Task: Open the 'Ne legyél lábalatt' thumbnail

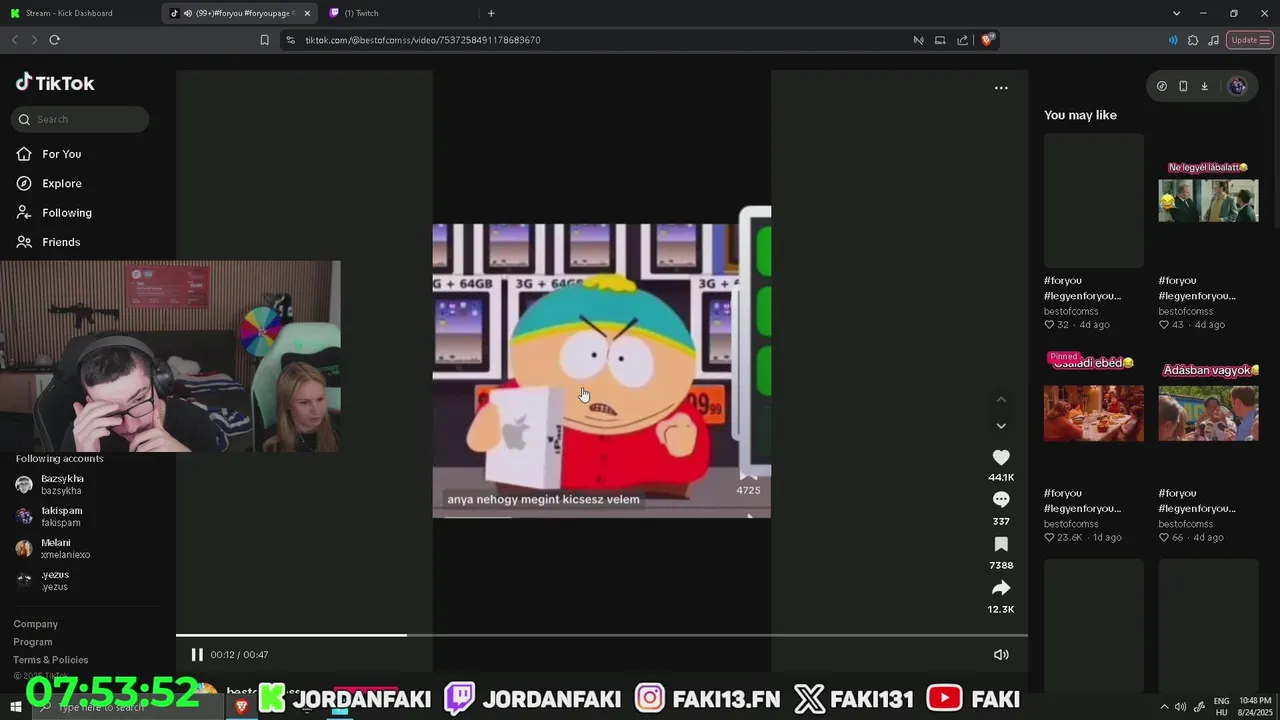Action: coord(1208,200)
